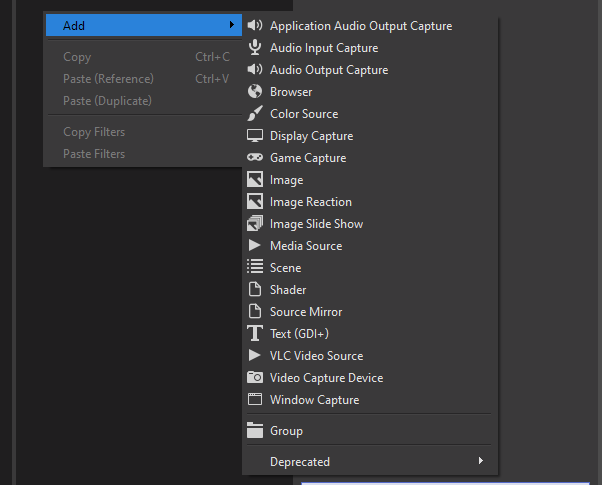Click the folder icon next to Group
The image size is (602, 485).
pyautogui.click(x=255, y=430)
